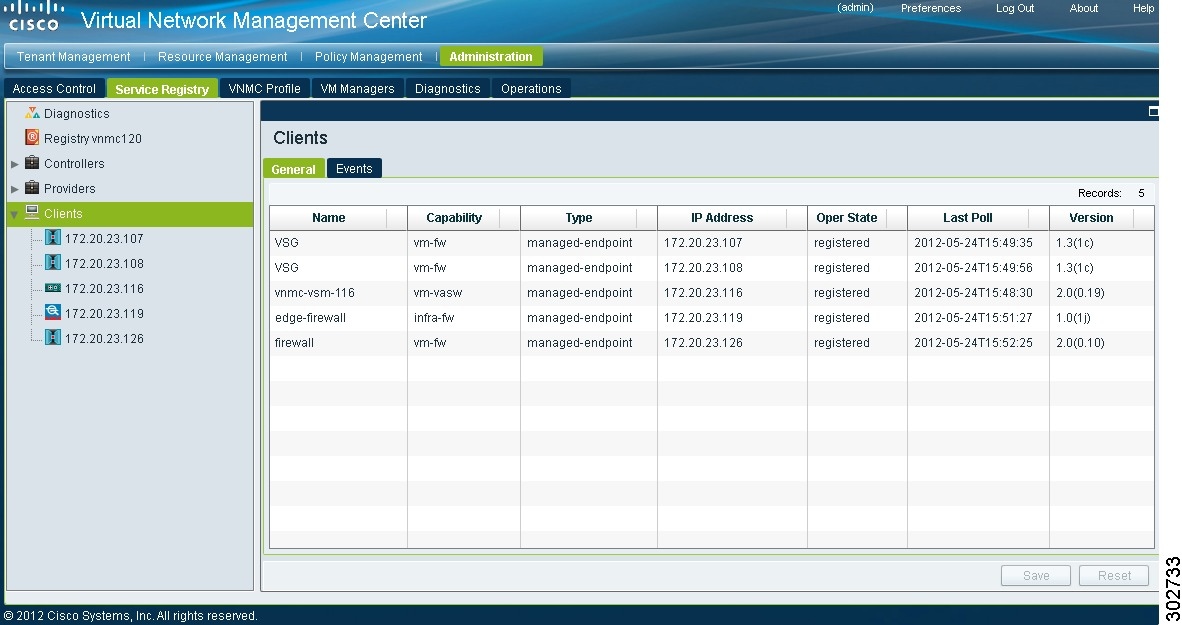The image size is (1182, 625).
Task: Open the Diagnostics subtab
Action: tap(448, 88)
